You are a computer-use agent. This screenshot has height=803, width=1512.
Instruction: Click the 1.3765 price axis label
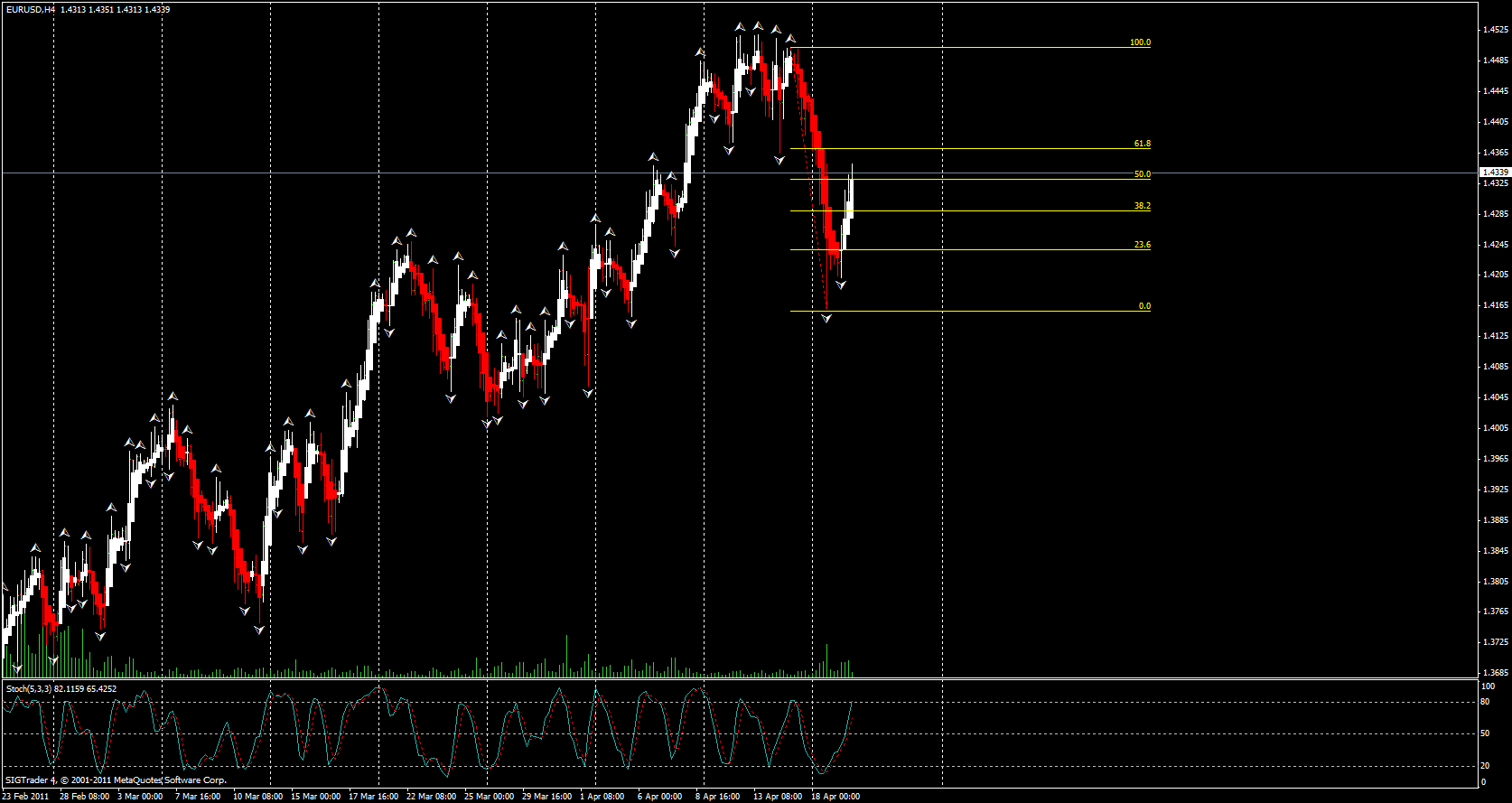1496,612
